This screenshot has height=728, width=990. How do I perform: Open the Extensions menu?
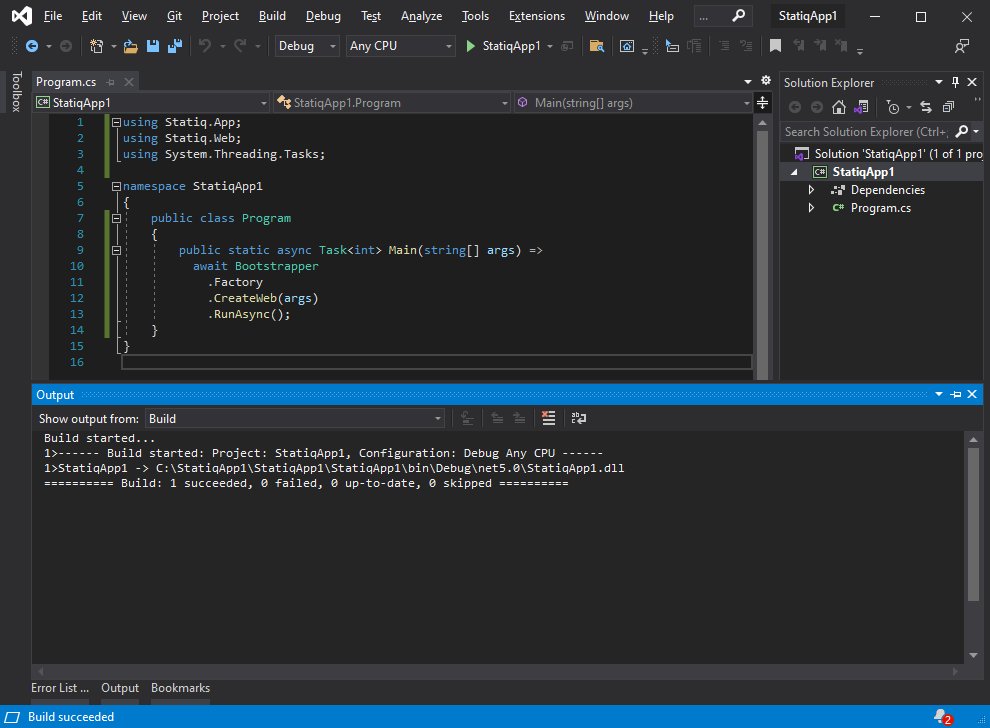537,16
